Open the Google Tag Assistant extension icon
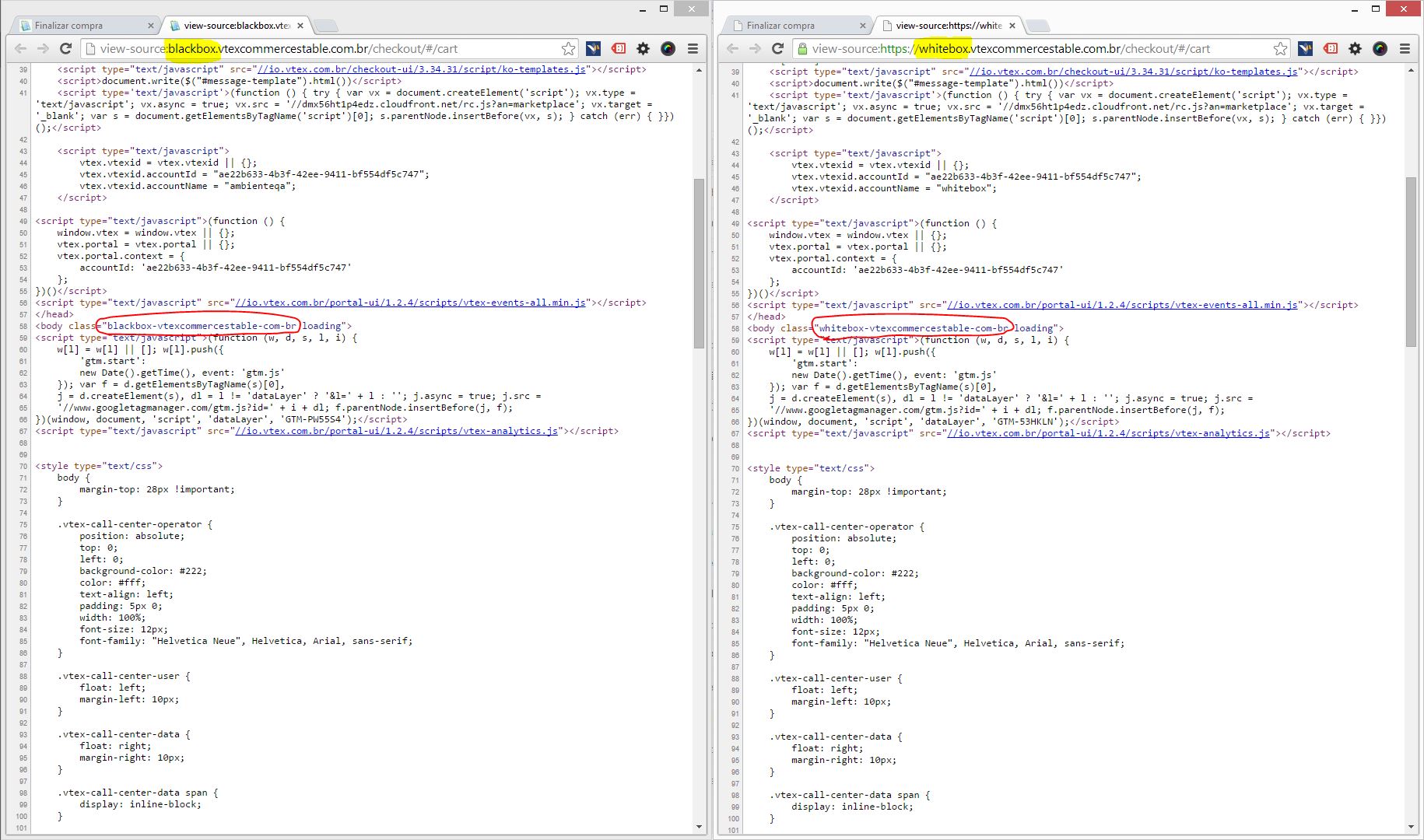The width and height of the screenshot is (1424, 840). (x=617, y=48)
